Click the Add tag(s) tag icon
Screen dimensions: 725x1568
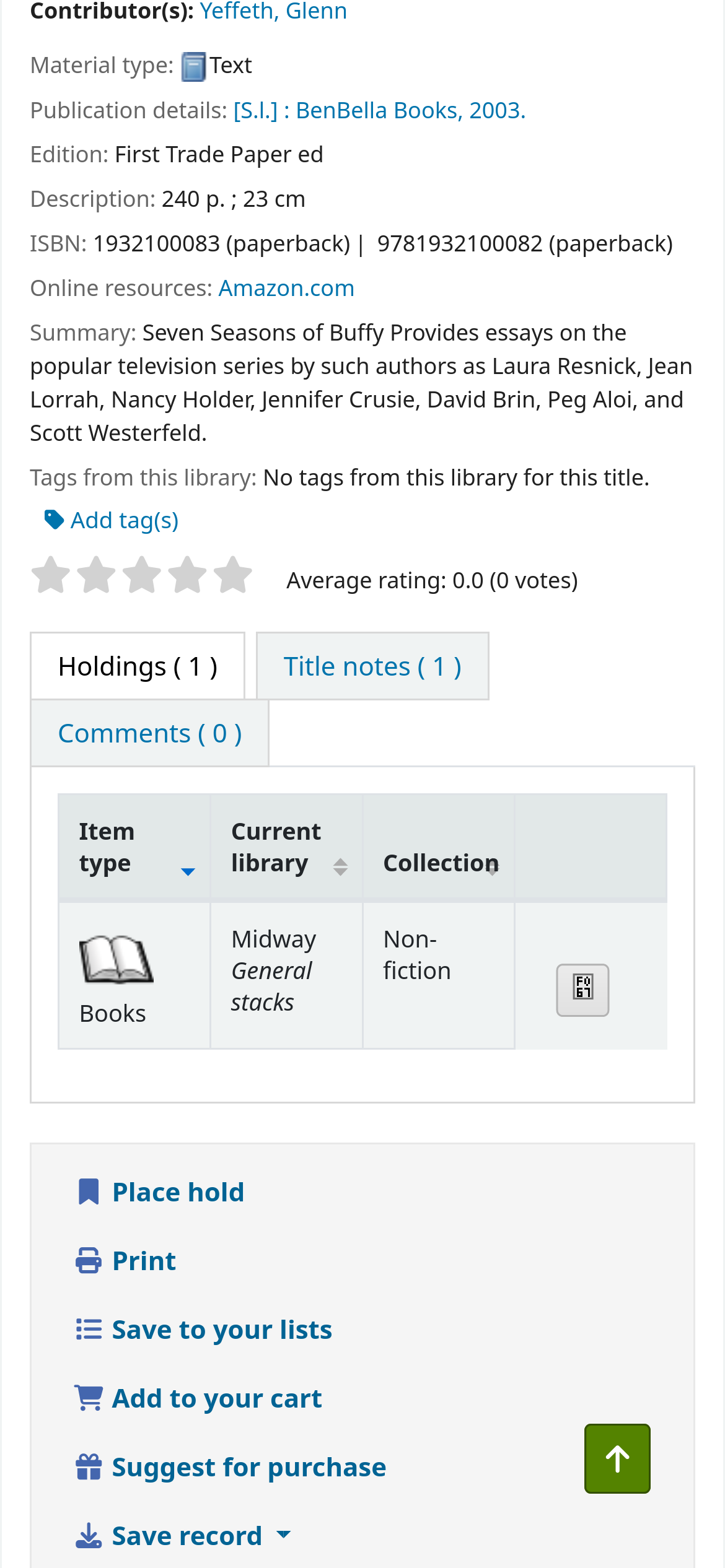pyautogui.click(x=55, y=520)
